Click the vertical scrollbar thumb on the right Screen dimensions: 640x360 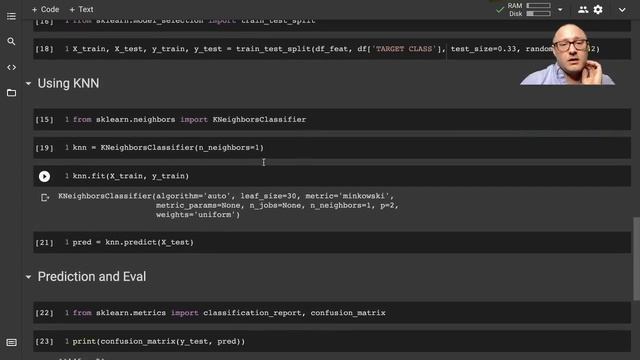636,259
